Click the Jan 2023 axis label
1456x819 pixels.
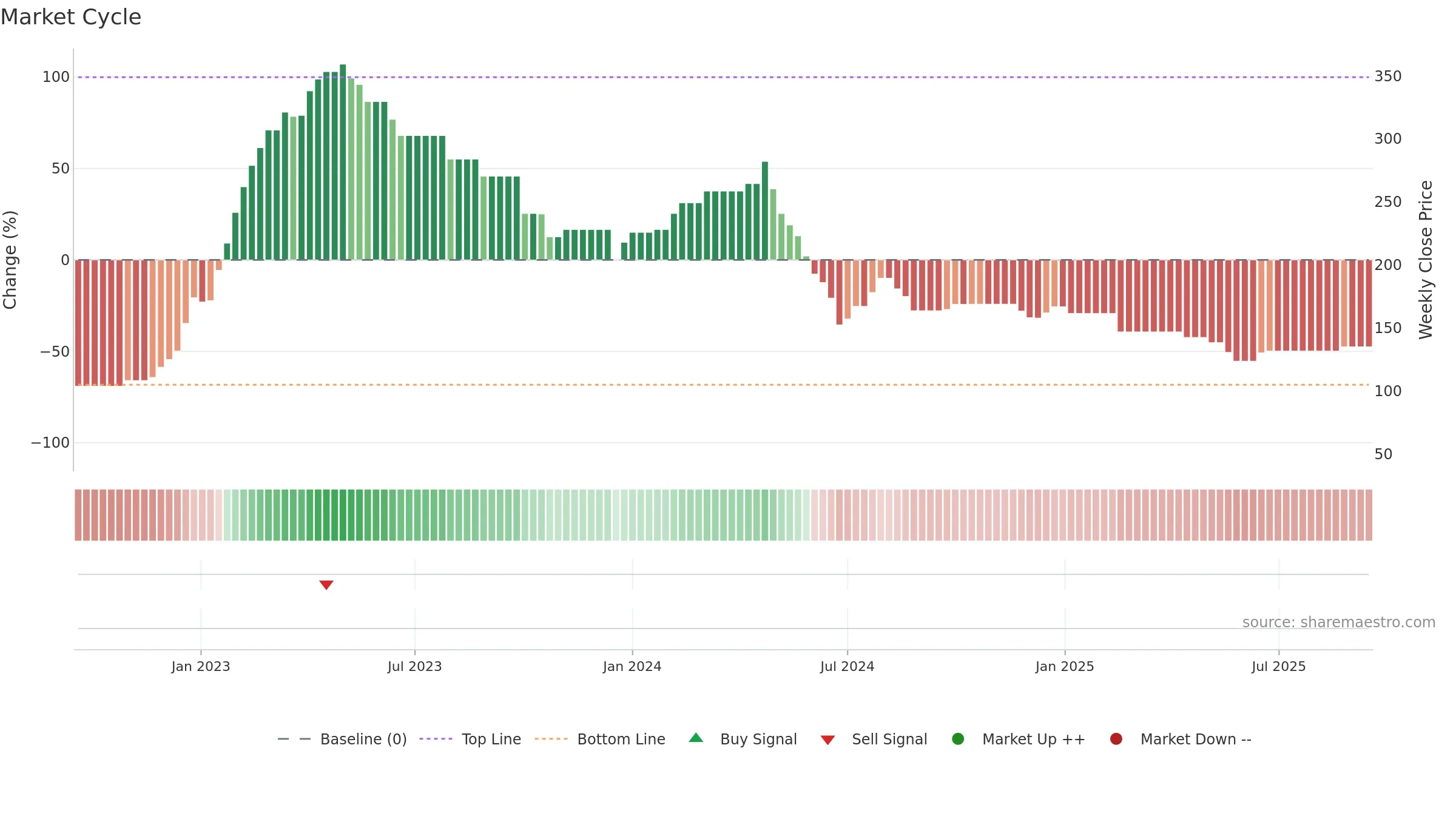point(201,667)
